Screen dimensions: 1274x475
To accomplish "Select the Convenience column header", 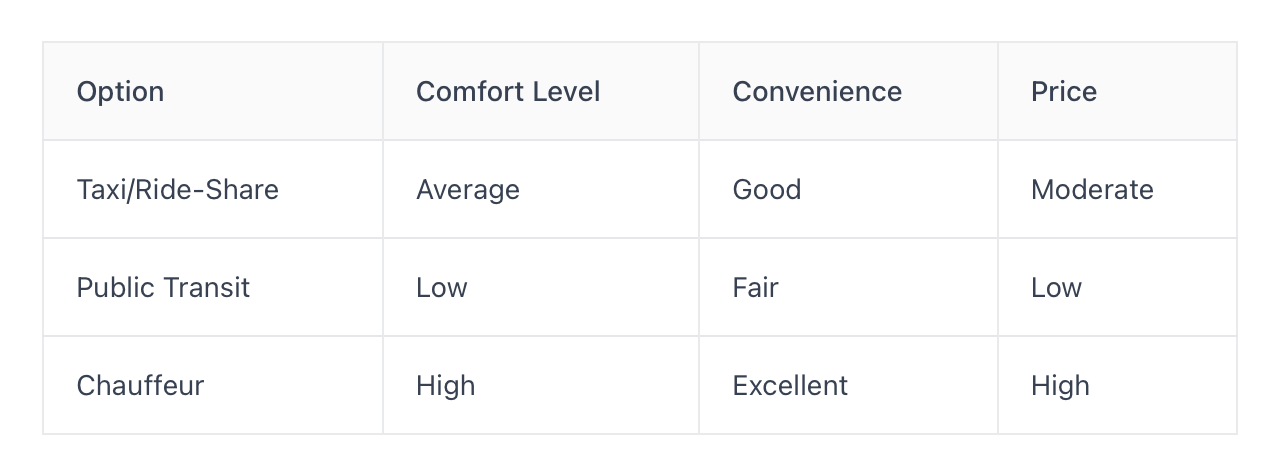I will coord(817,92).
